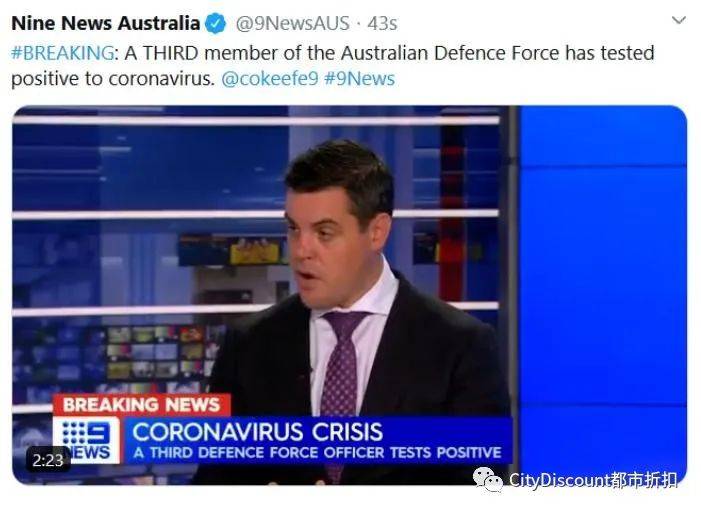Click the 9 News logo in the video
The width and height of the screenshot is (701, 513).
87,440
